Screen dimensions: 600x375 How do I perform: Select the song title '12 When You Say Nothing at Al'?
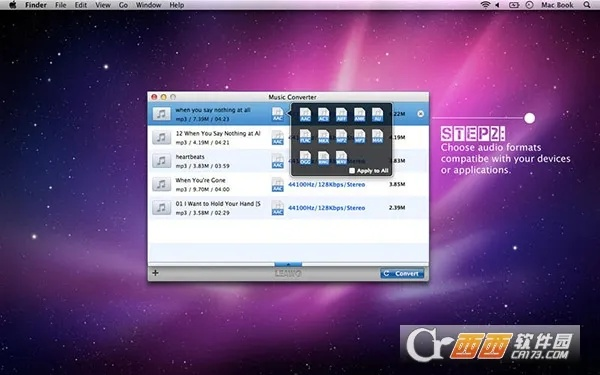(218, 133)
